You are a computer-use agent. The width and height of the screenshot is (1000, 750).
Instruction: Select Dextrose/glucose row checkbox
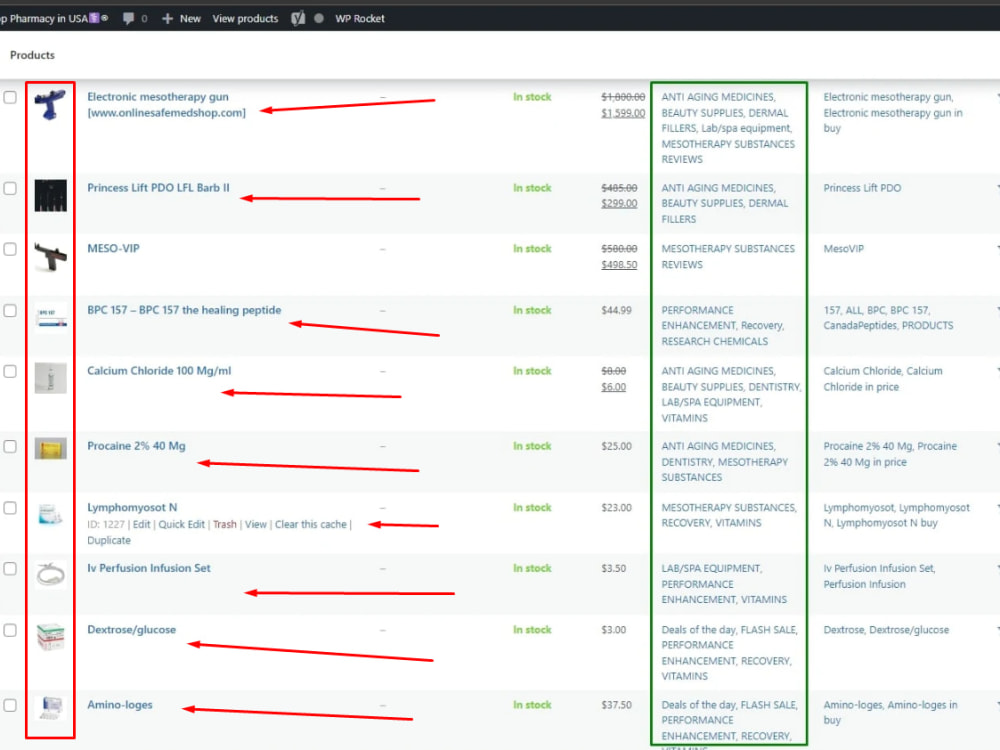(x=10, y=630)
